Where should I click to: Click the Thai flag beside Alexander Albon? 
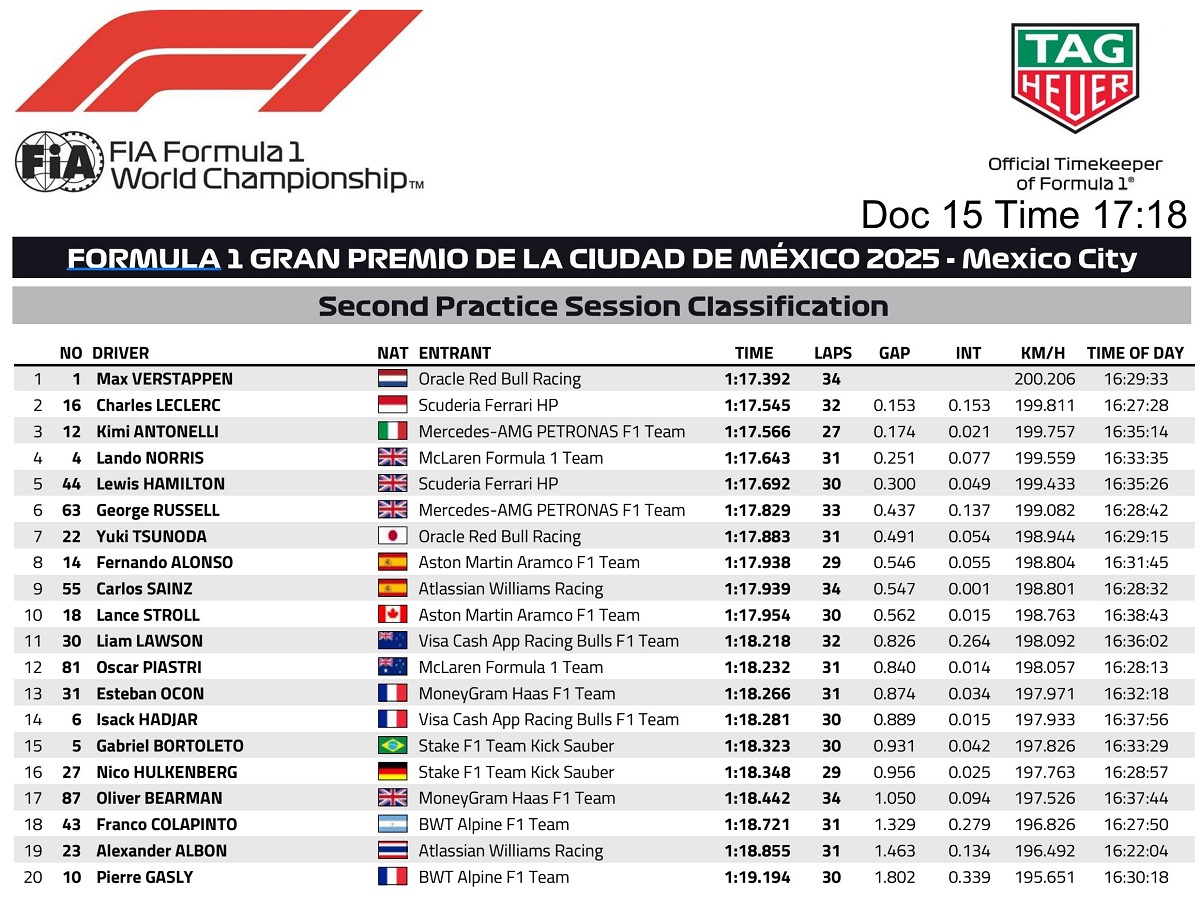(393, 851)
